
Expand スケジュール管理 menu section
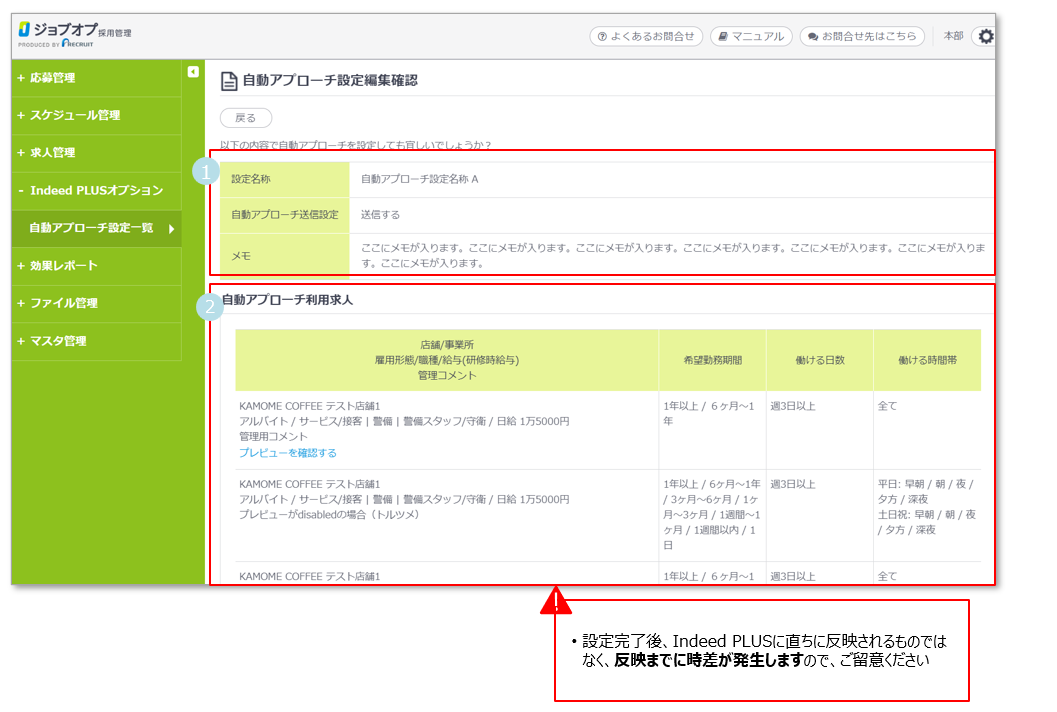[x=68, y=116]
